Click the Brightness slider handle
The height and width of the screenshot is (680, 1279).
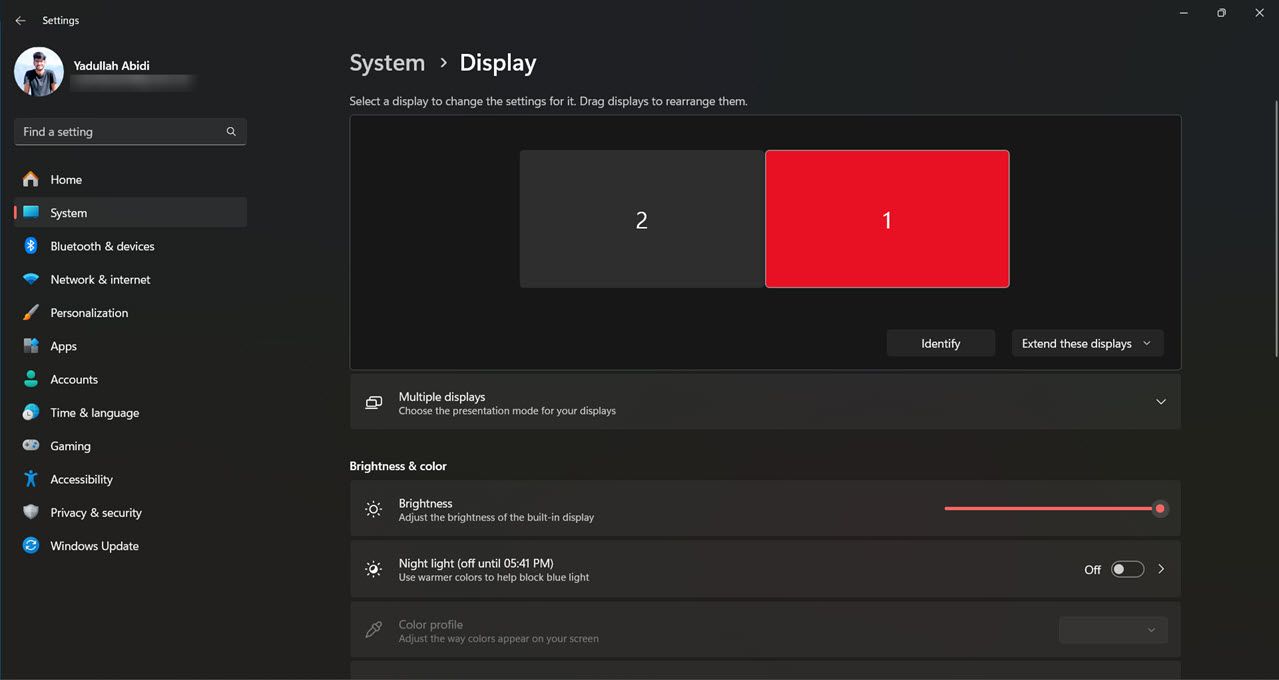1159,508
